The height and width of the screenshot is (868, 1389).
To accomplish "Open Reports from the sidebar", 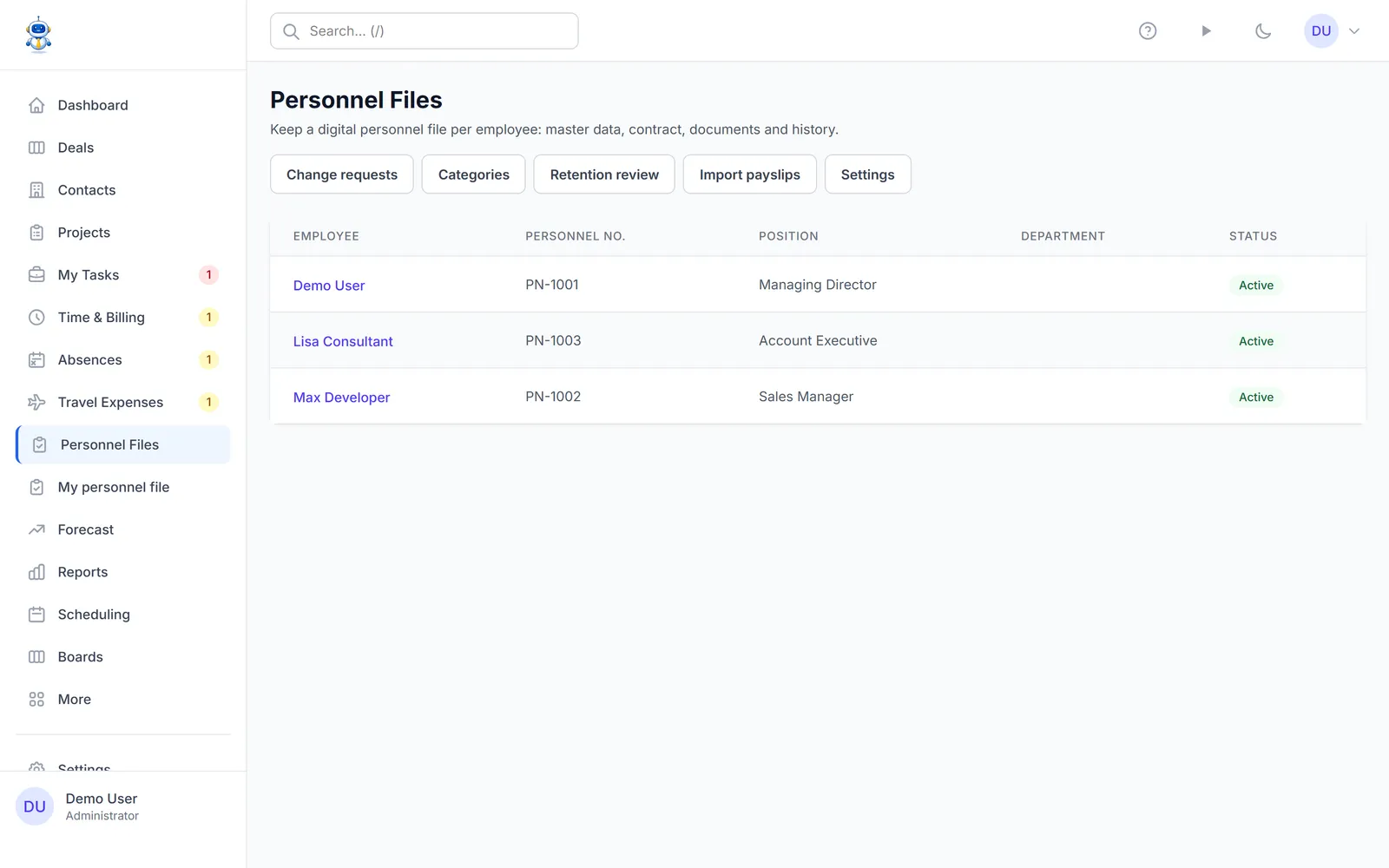I will [123, 572].
